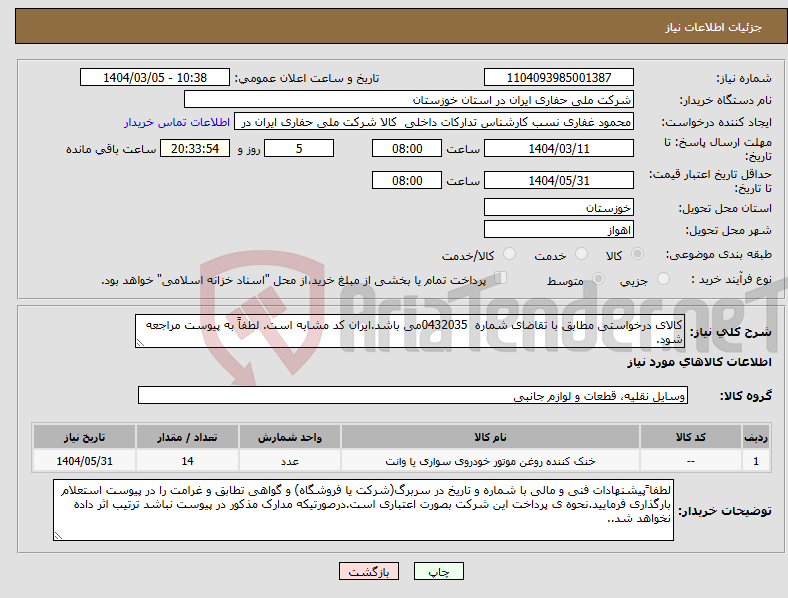The width and height of the screenshot is (788, 598).
Task: Click the شهر محل تحویل label
Action: click(x=729, y=230)
